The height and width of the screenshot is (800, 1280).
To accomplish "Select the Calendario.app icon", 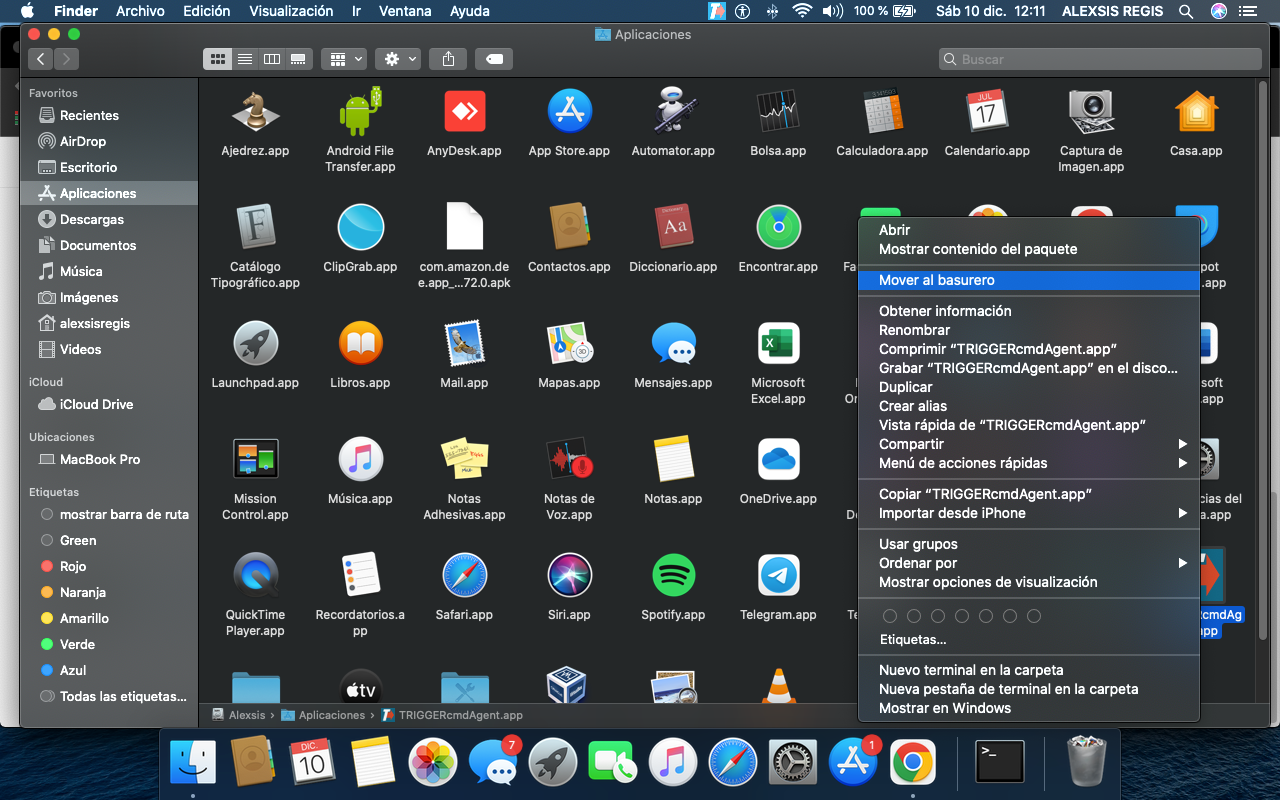I will (987, 111).
